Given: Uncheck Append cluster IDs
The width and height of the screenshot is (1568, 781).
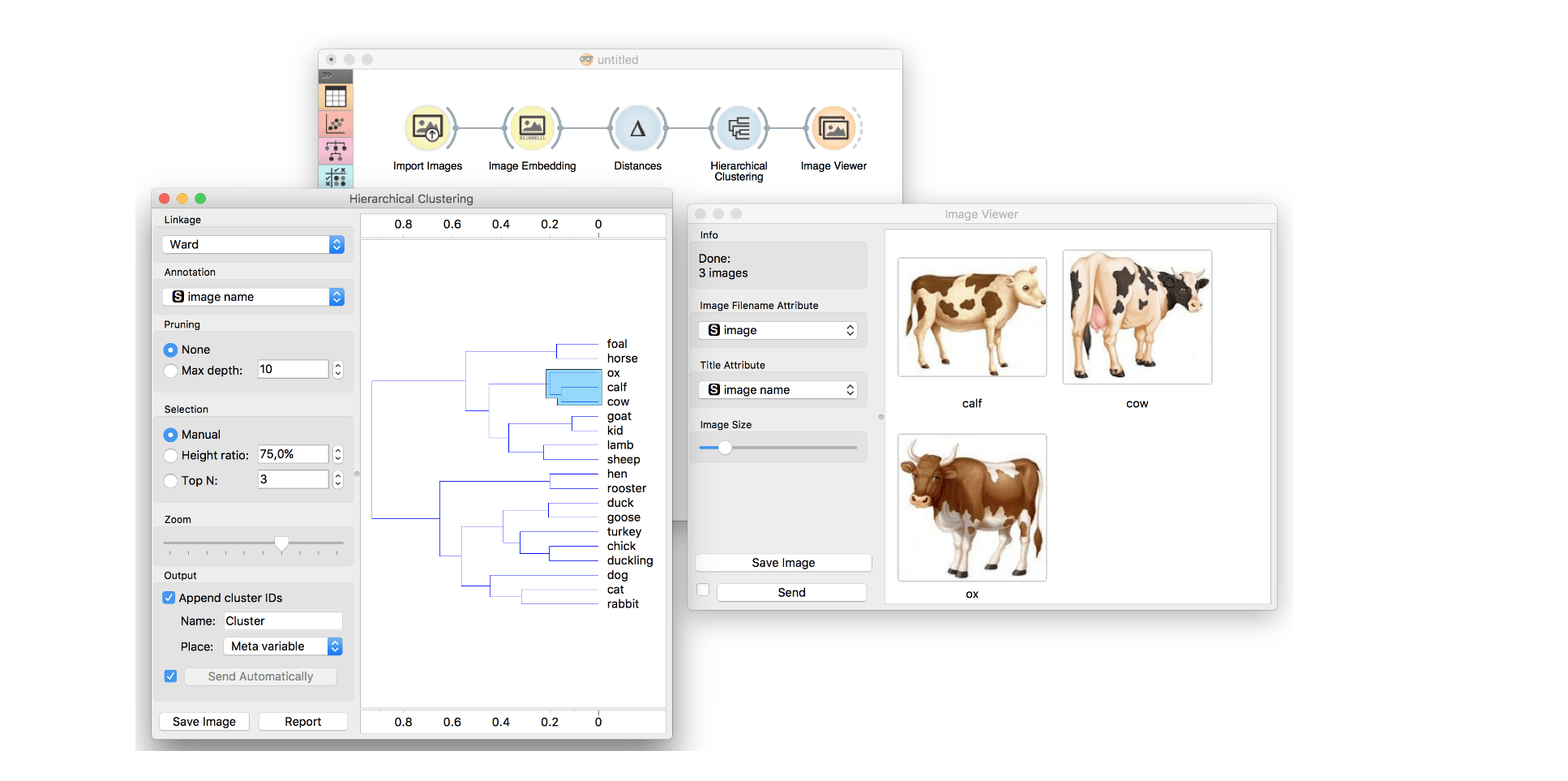Looking at the screenshot, I should coord(169,598).
